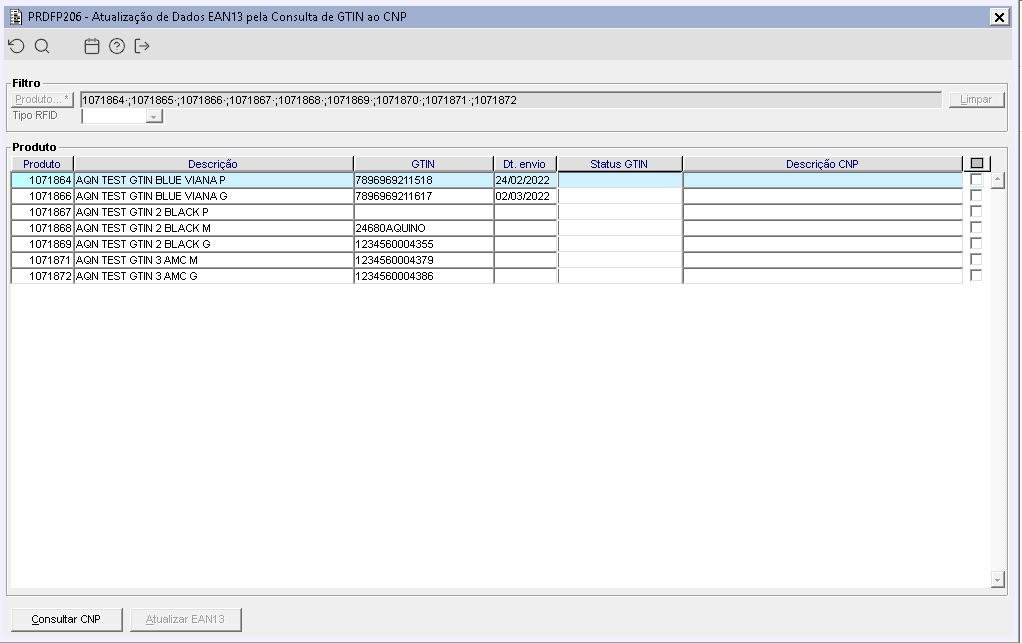
Task: Click the grid scrollbar down arrow
Action: pyautogui.click(x=997, y=579)
